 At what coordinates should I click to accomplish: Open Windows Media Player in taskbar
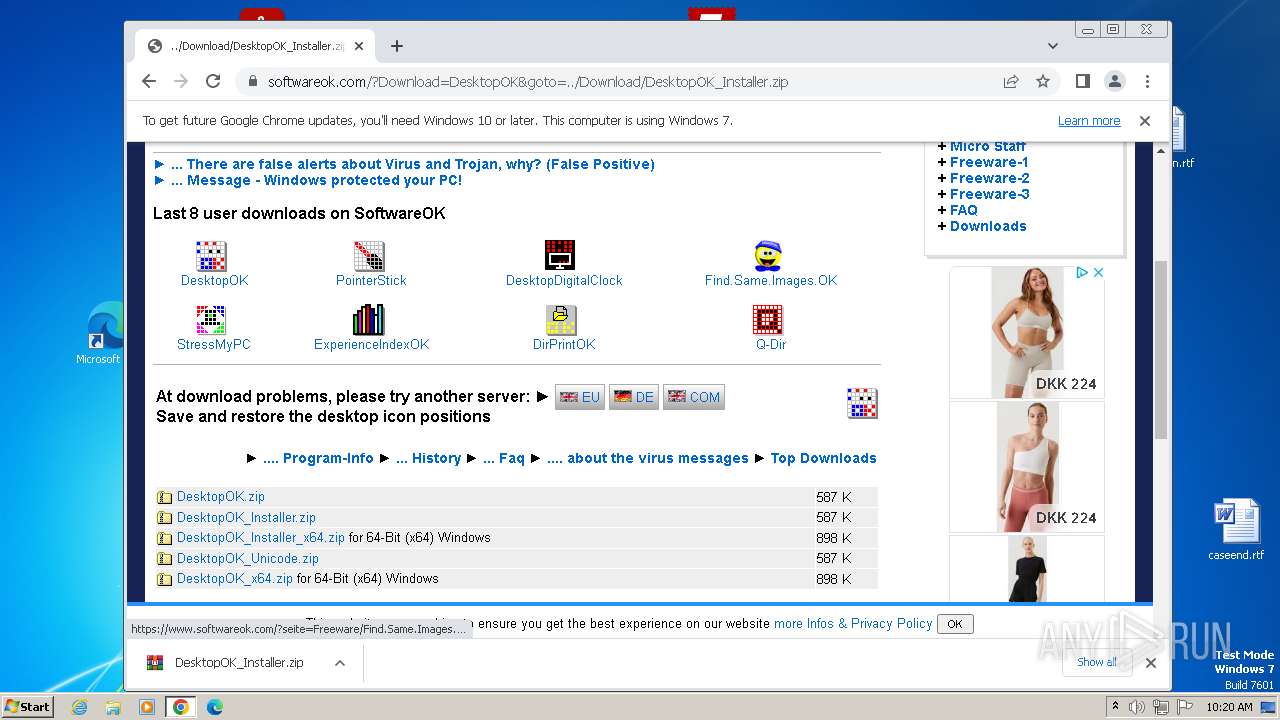[x=147, y=707]
